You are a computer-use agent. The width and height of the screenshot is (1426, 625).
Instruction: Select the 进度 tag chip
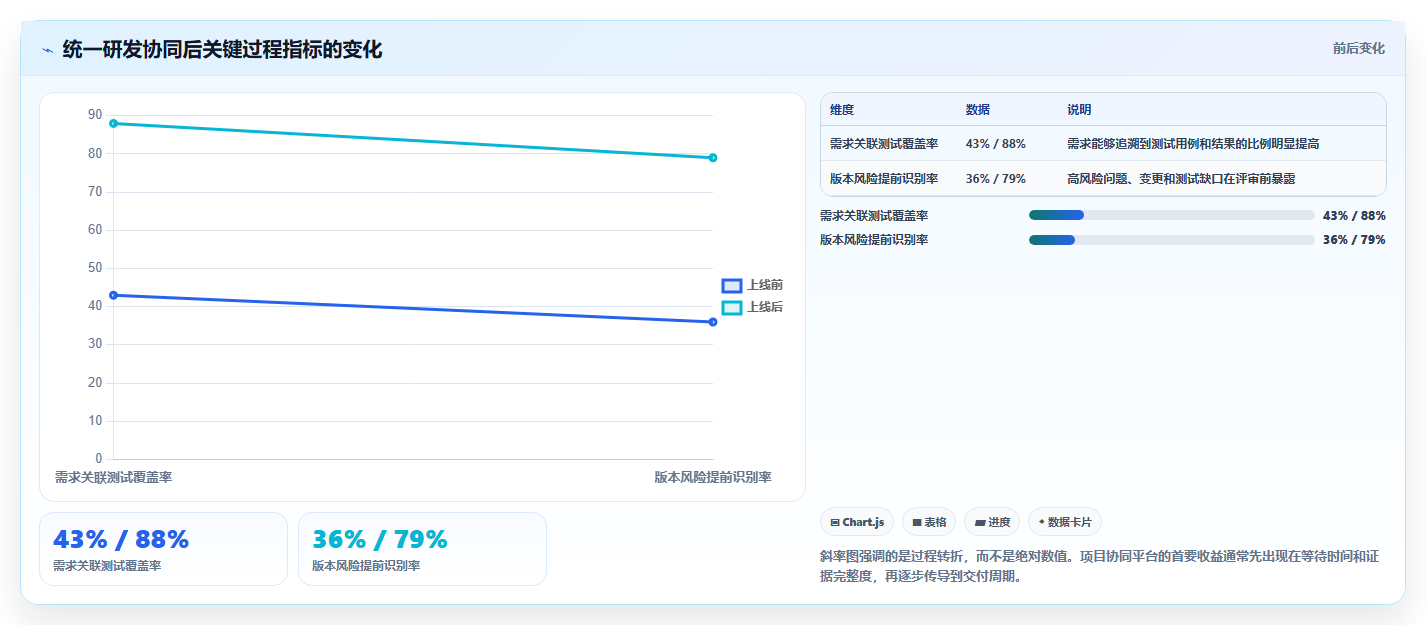[x=992, y=522]
